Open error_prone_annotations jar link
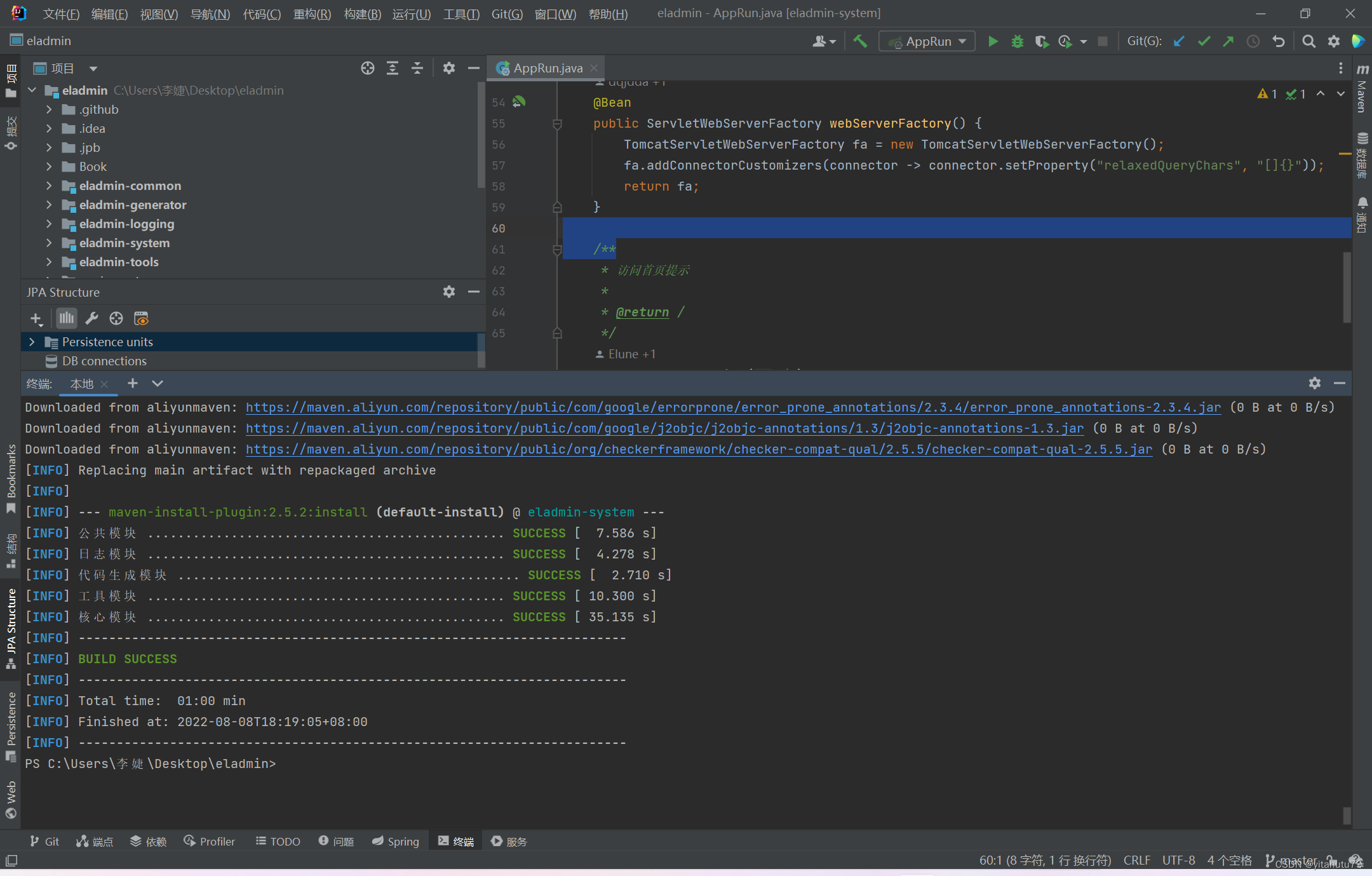 click(733, 407)
